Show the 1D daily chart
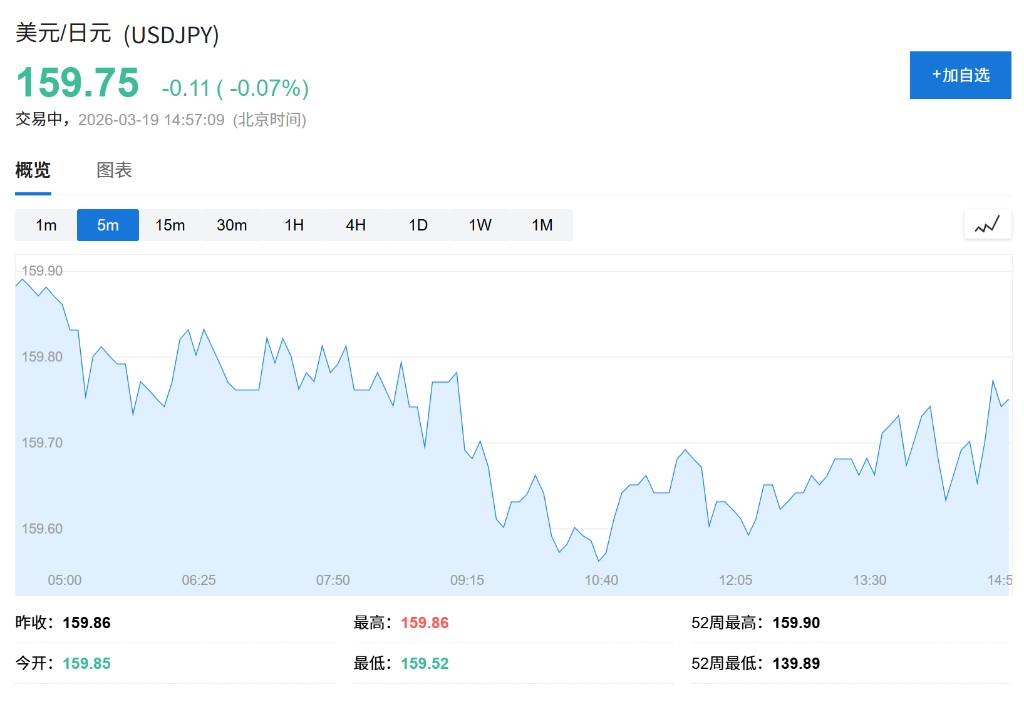 point(418,225)
